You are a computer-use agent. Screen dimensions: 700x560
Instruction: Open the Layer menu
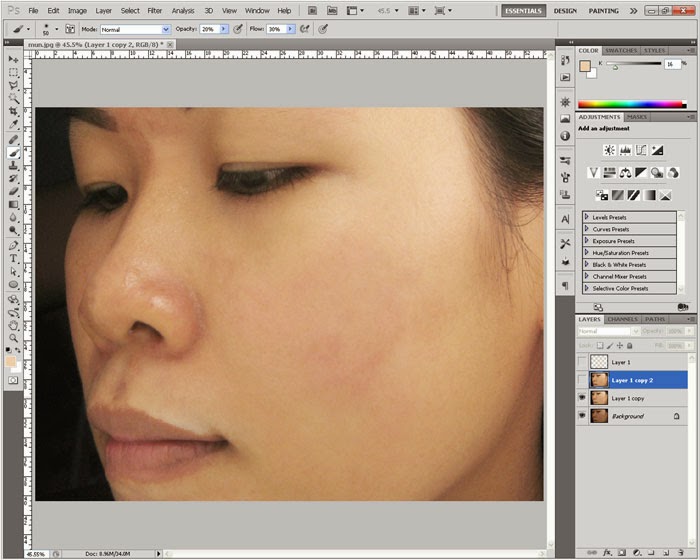(x=104, y=11)
